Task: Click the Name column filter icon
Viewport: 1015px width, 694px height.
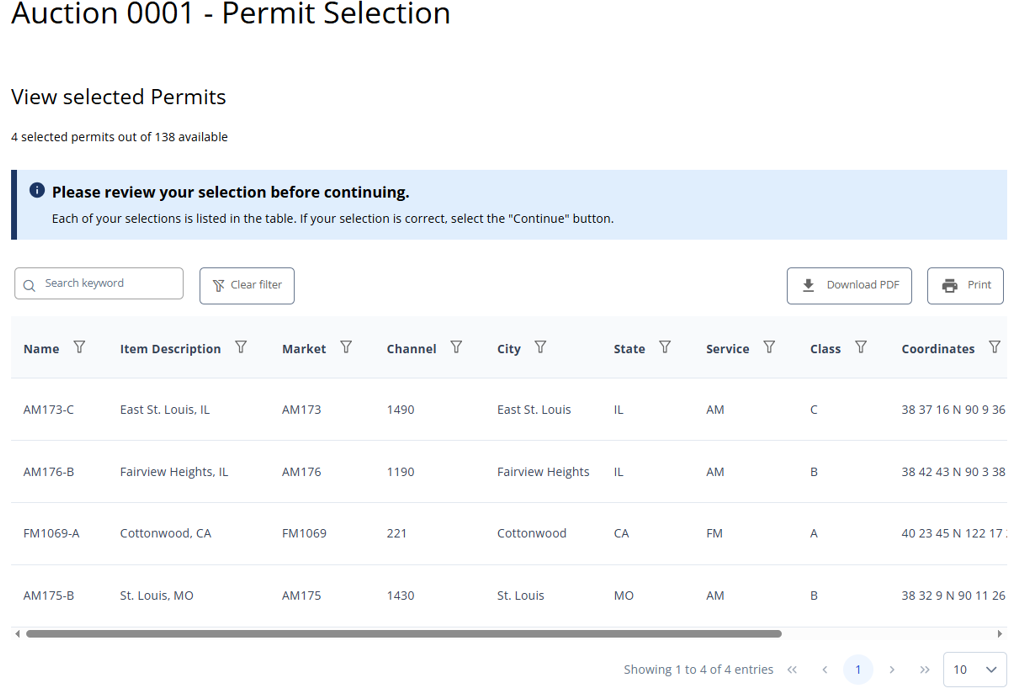Action: click(x=79, y=348)
